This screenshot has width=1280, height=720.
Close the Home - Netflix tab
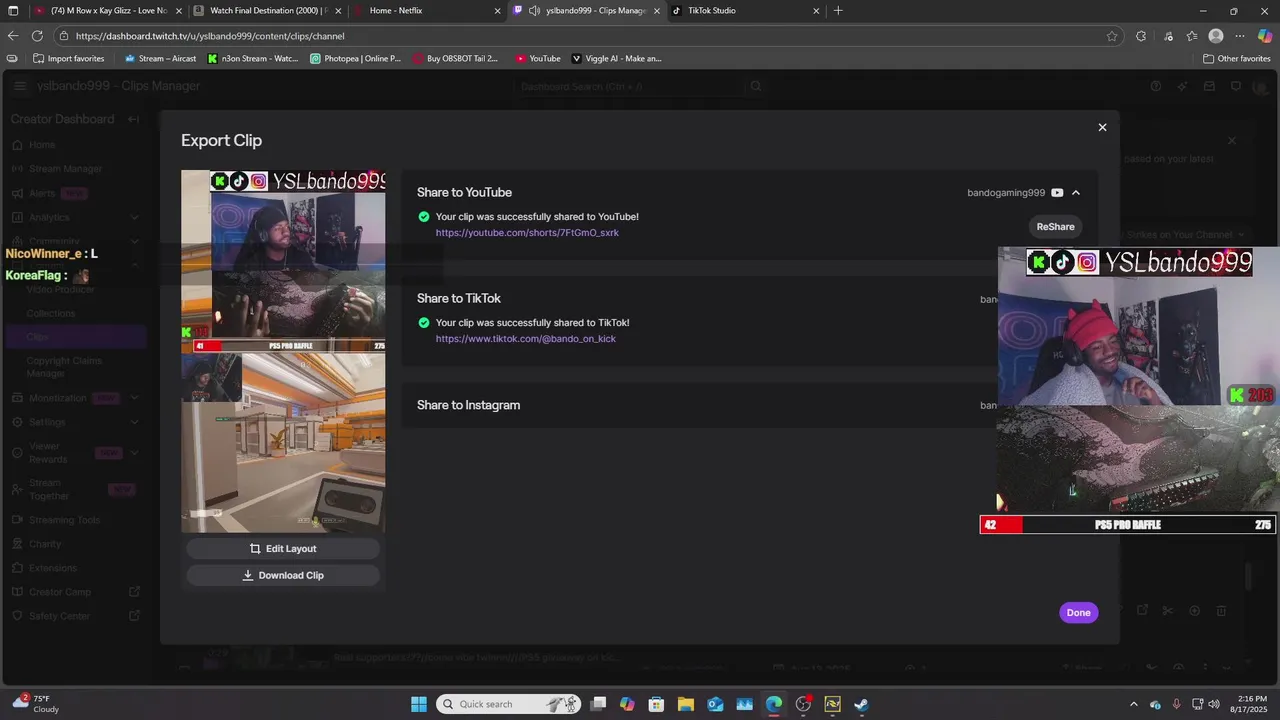497,11
